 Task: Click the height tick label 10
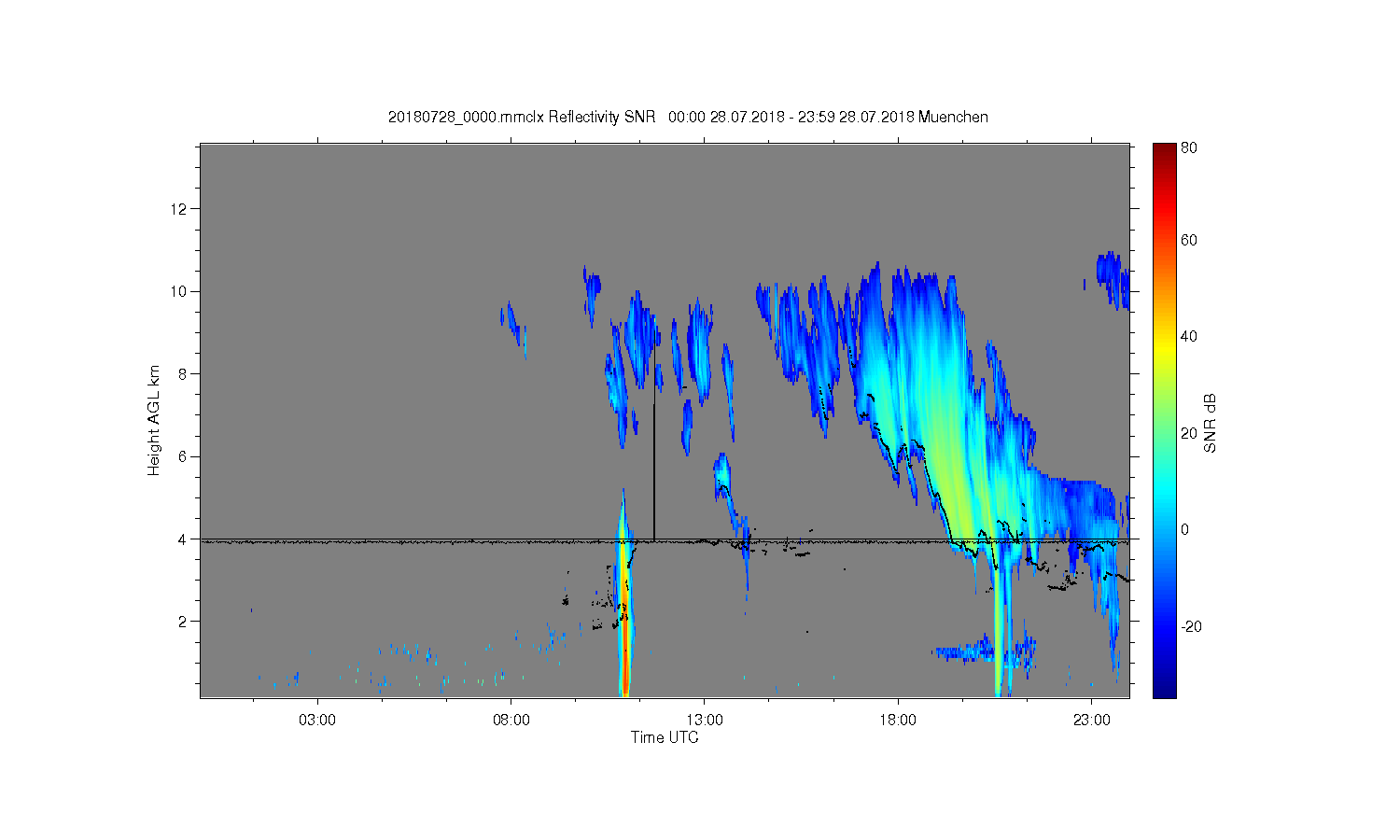click(181, 291)
